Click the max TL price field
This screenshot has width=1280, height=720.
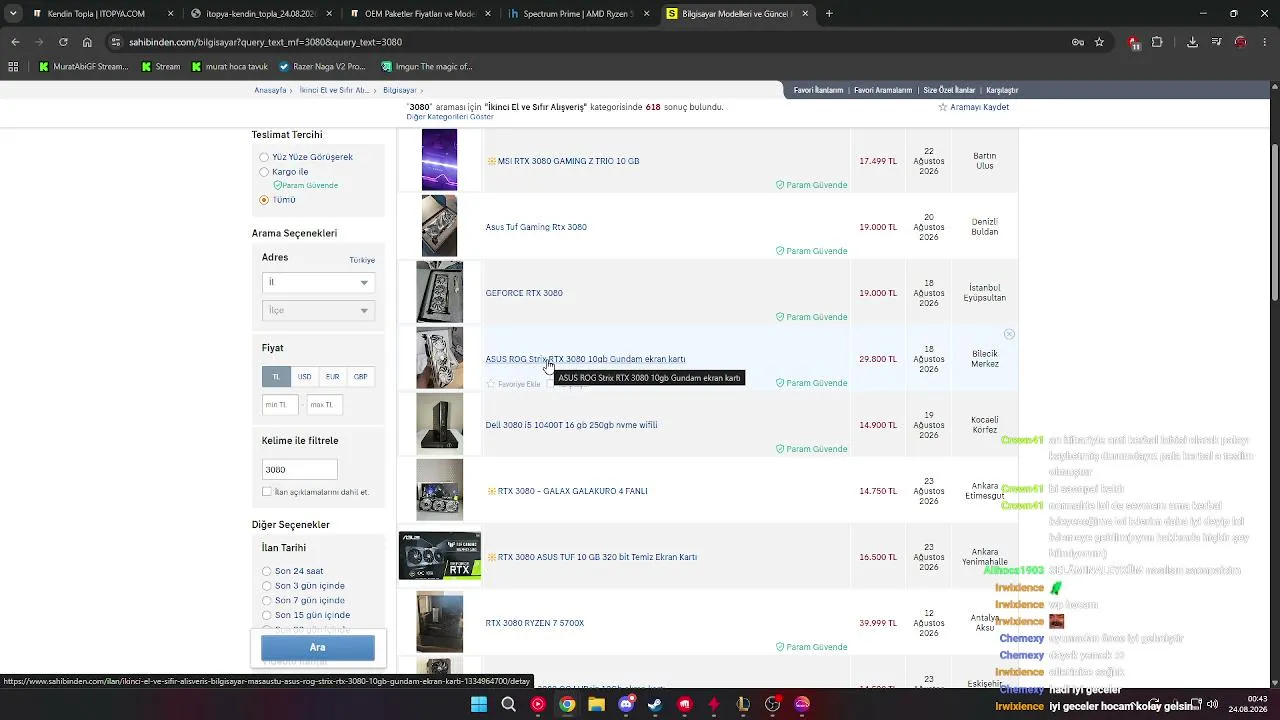[x=325, y=405]
